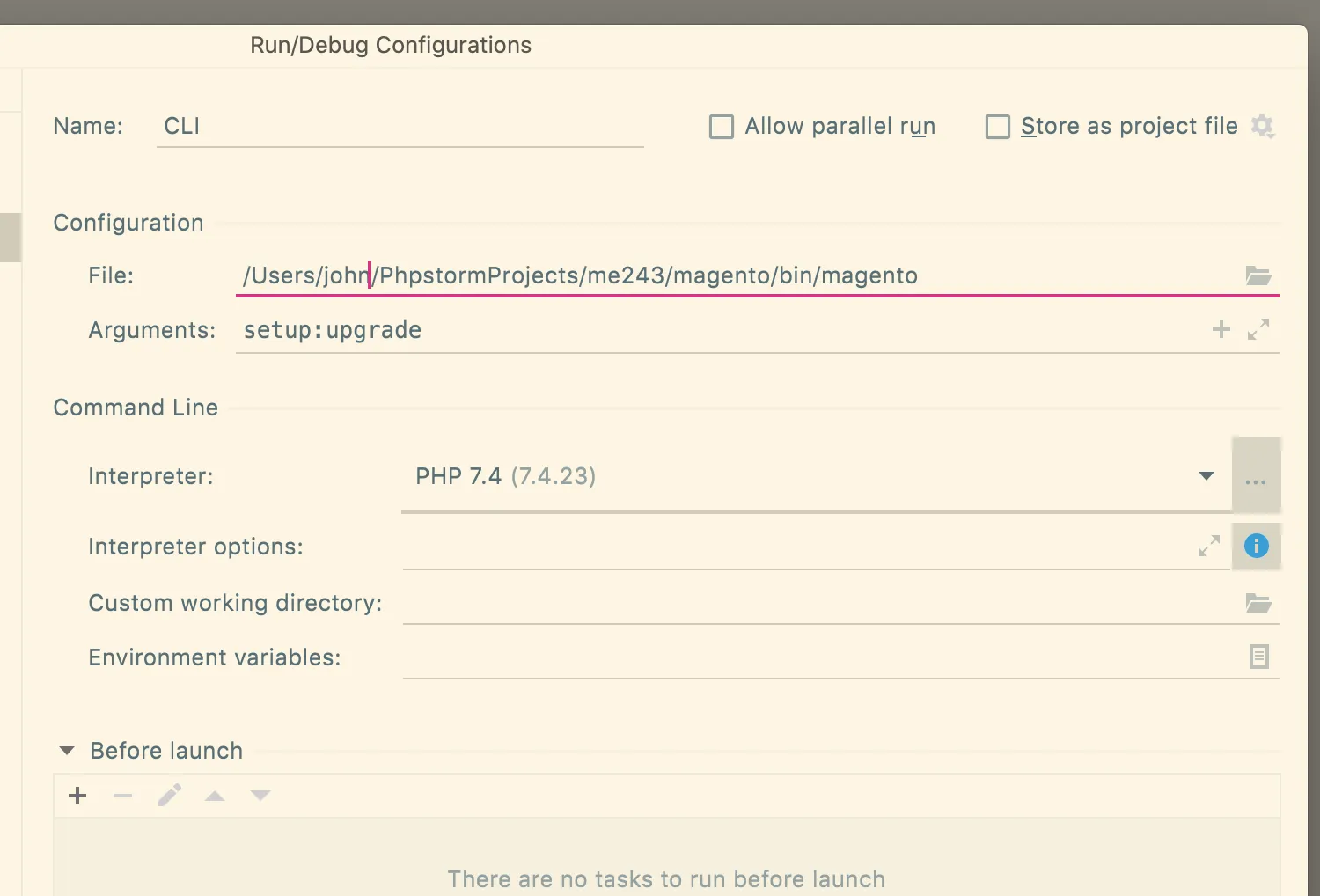Expand the Arguments field editor
This screenshot has height=896, width=1320.
(1258, 330)
